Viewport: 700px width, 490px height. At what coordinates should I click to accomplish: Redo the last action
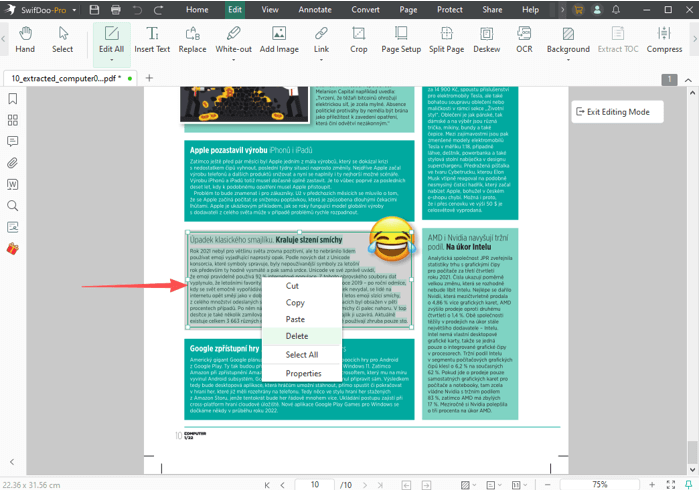pos(158,10)
